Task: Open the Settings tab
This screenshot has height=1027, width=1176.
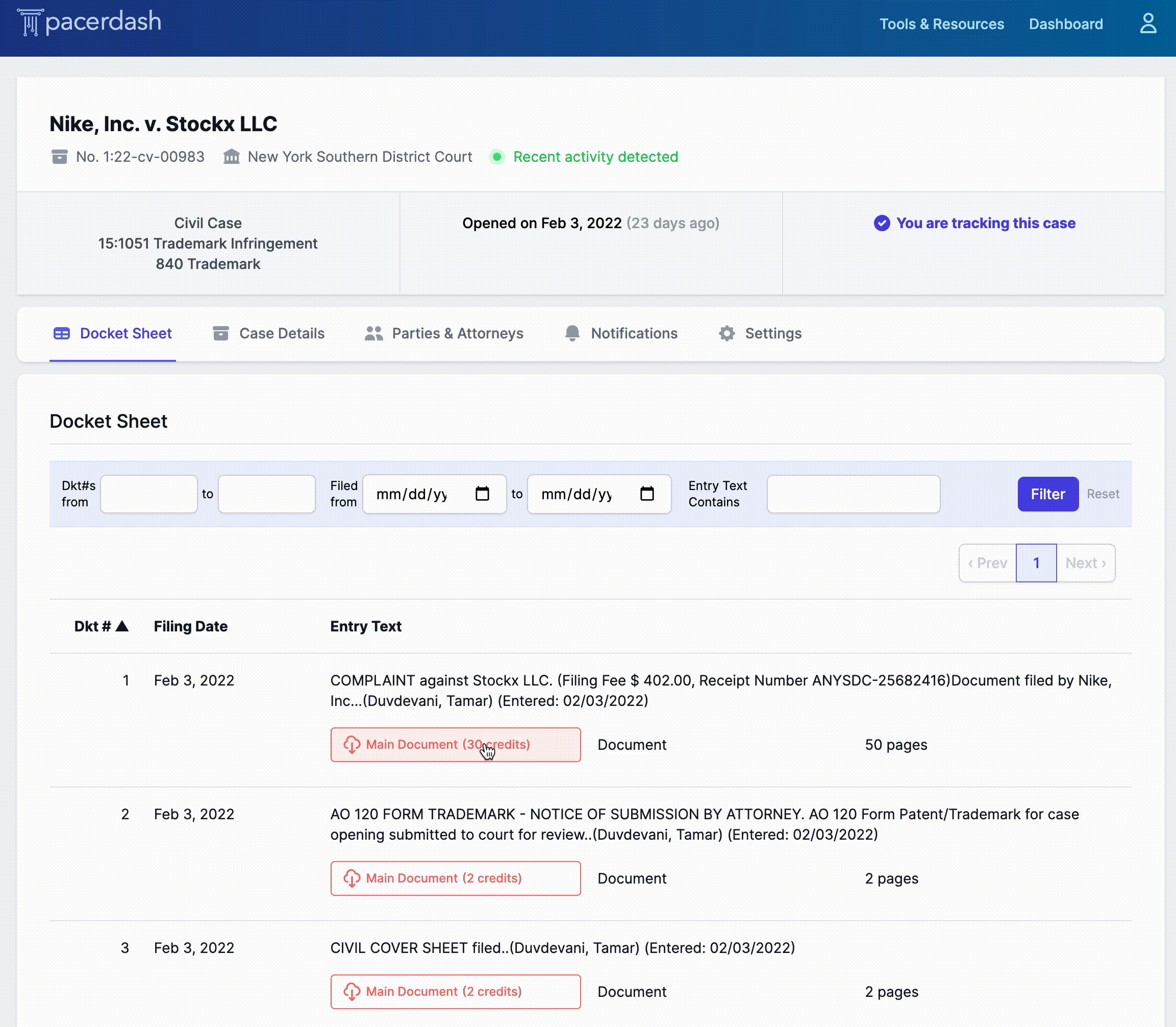Action: pos(761,333)
